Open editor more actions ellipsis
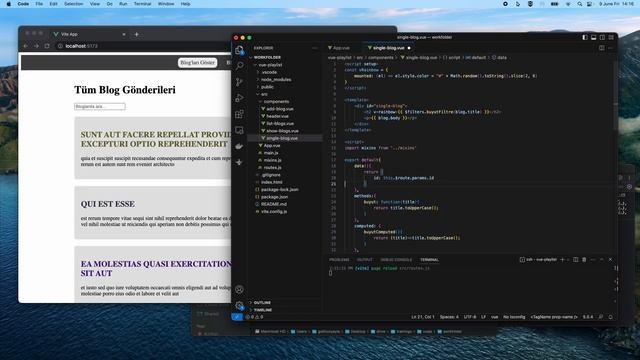640x360 pixels. click(x=611, y=48)
